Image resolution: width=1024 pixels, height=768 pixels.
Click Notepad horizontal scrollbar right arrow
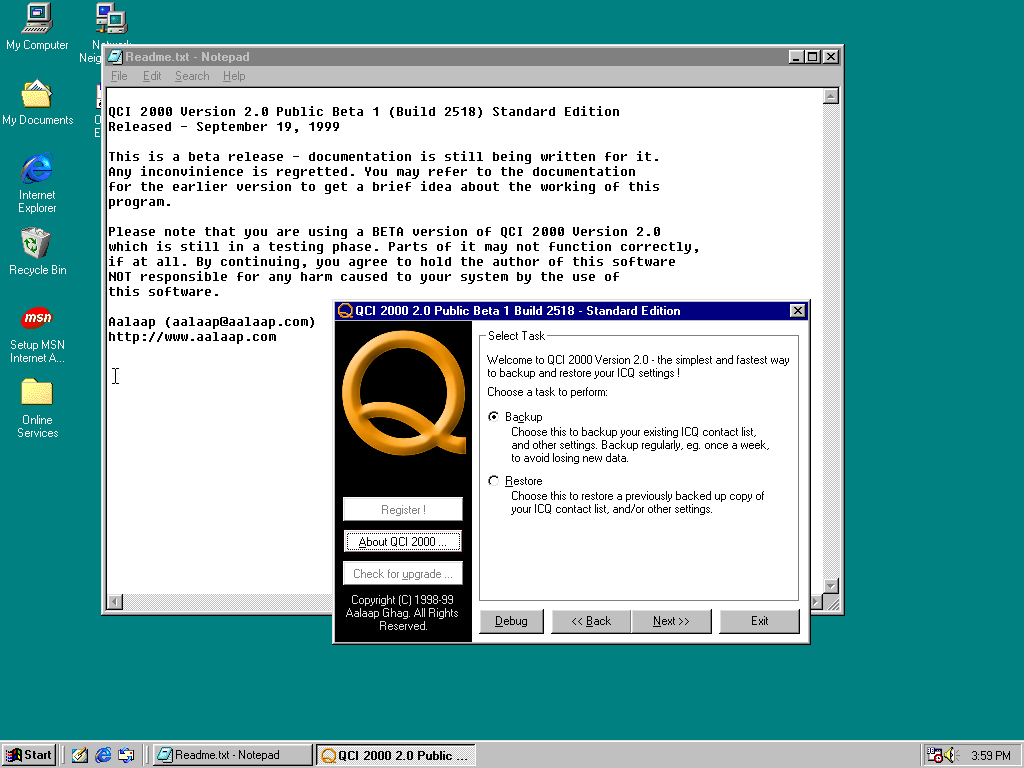(816, 601)
